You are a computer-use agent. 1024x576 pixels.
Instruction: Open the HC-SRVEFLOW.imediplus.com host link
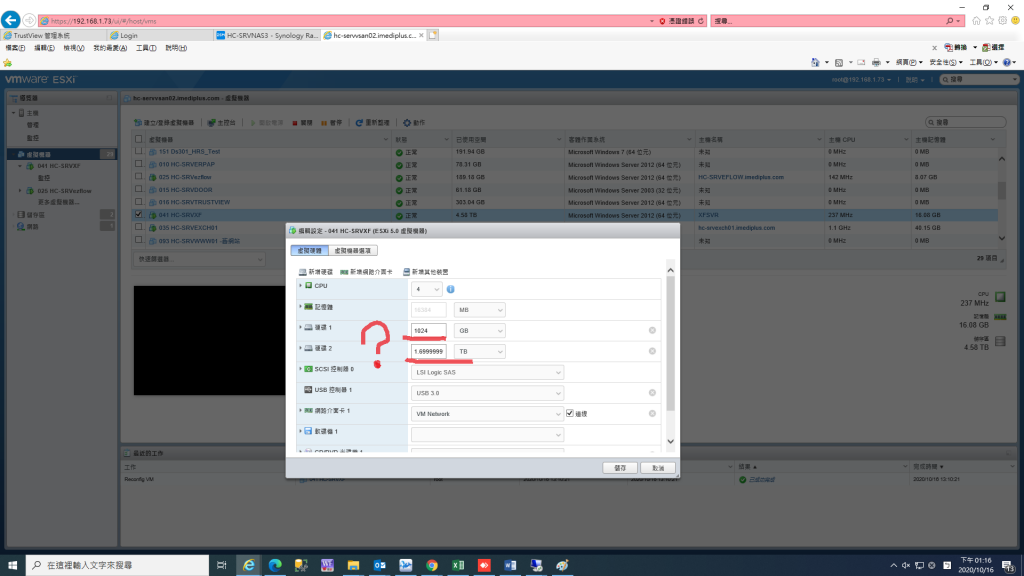(x=741, y=177)
